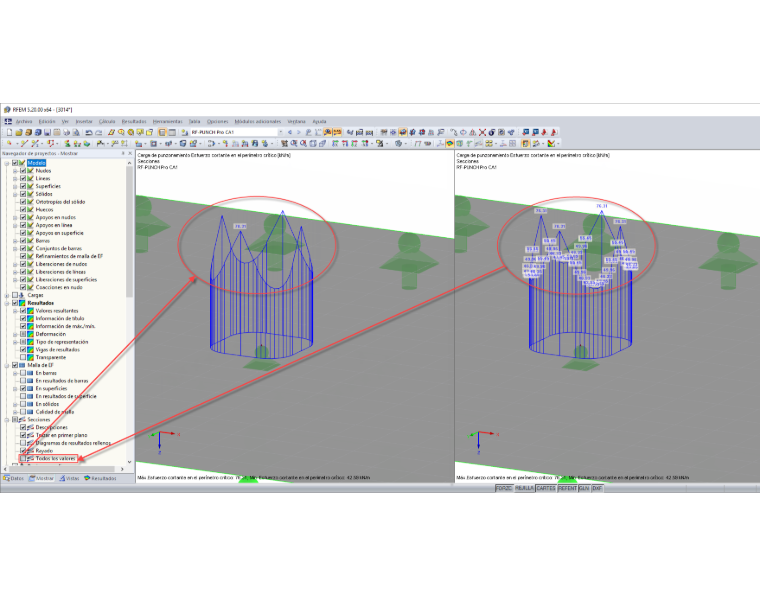Image resolution: width=760 pixels, height=596 pixels.
Task: Expand the Superficies tree node
Action: tap(15, 186)
